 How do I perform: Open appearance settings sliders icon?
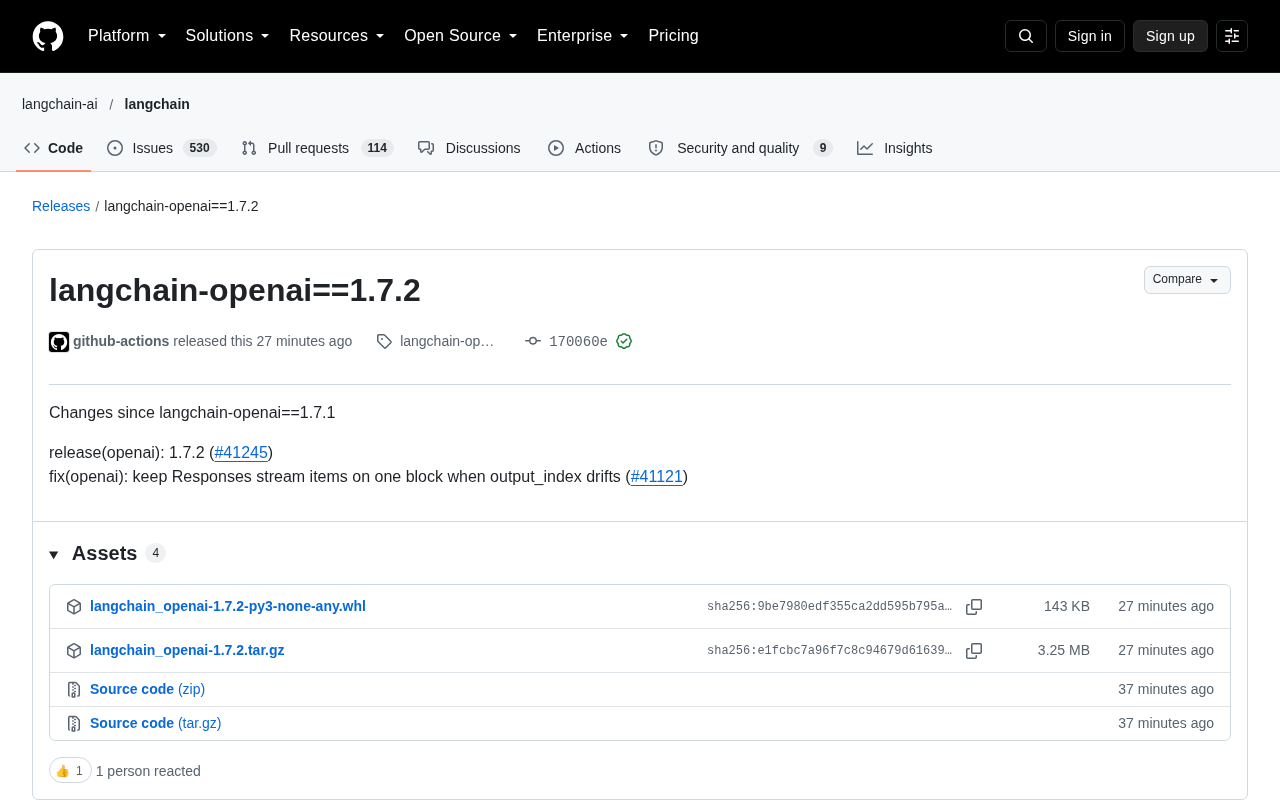coord(1232,36)
